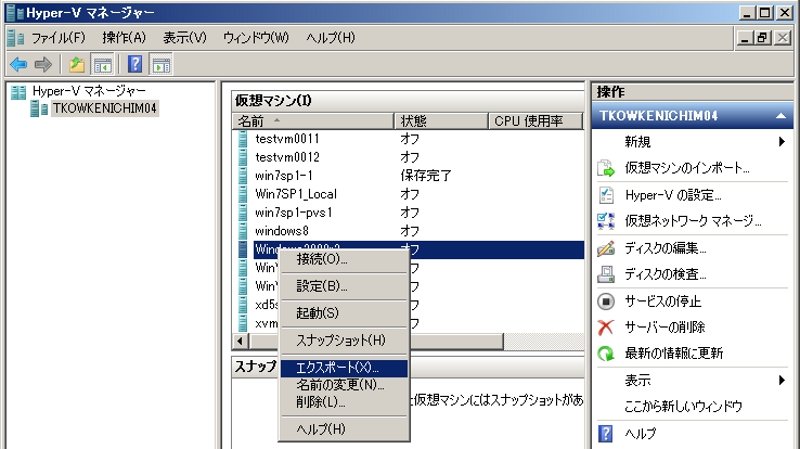Select the Hyper-V マネージャー tree root

pyautogui.click(x=89, y=91)
